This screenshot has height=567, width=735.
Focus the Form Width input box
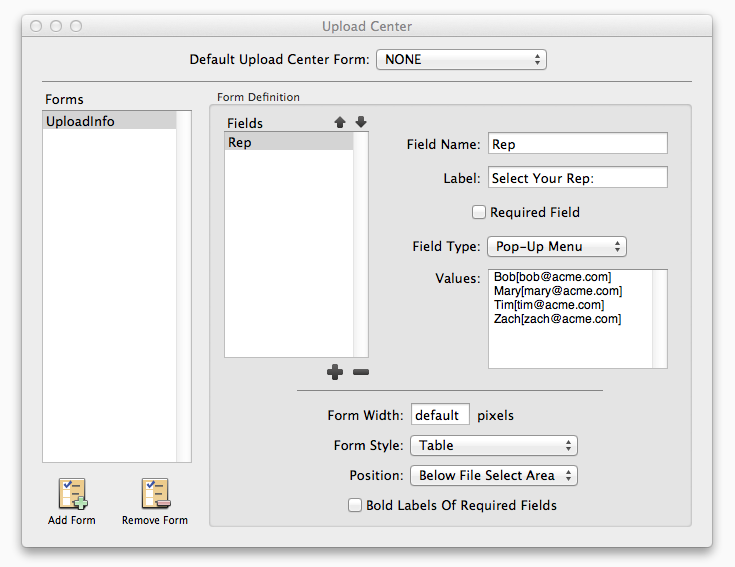(440, 415)
